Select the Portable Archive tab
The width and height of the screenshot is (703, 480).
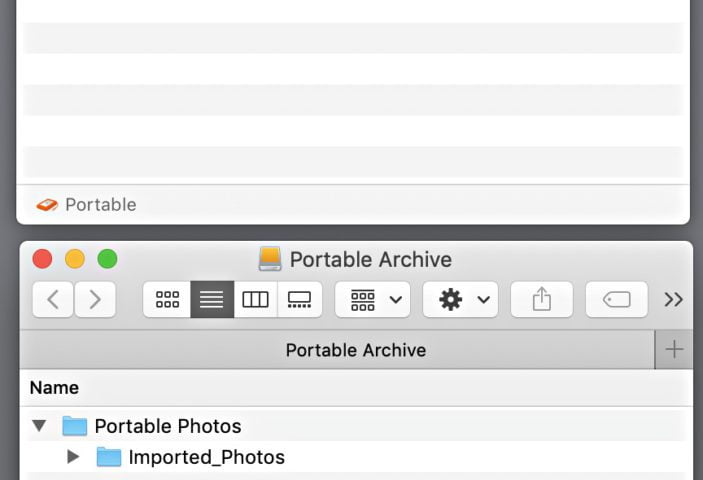355,350
